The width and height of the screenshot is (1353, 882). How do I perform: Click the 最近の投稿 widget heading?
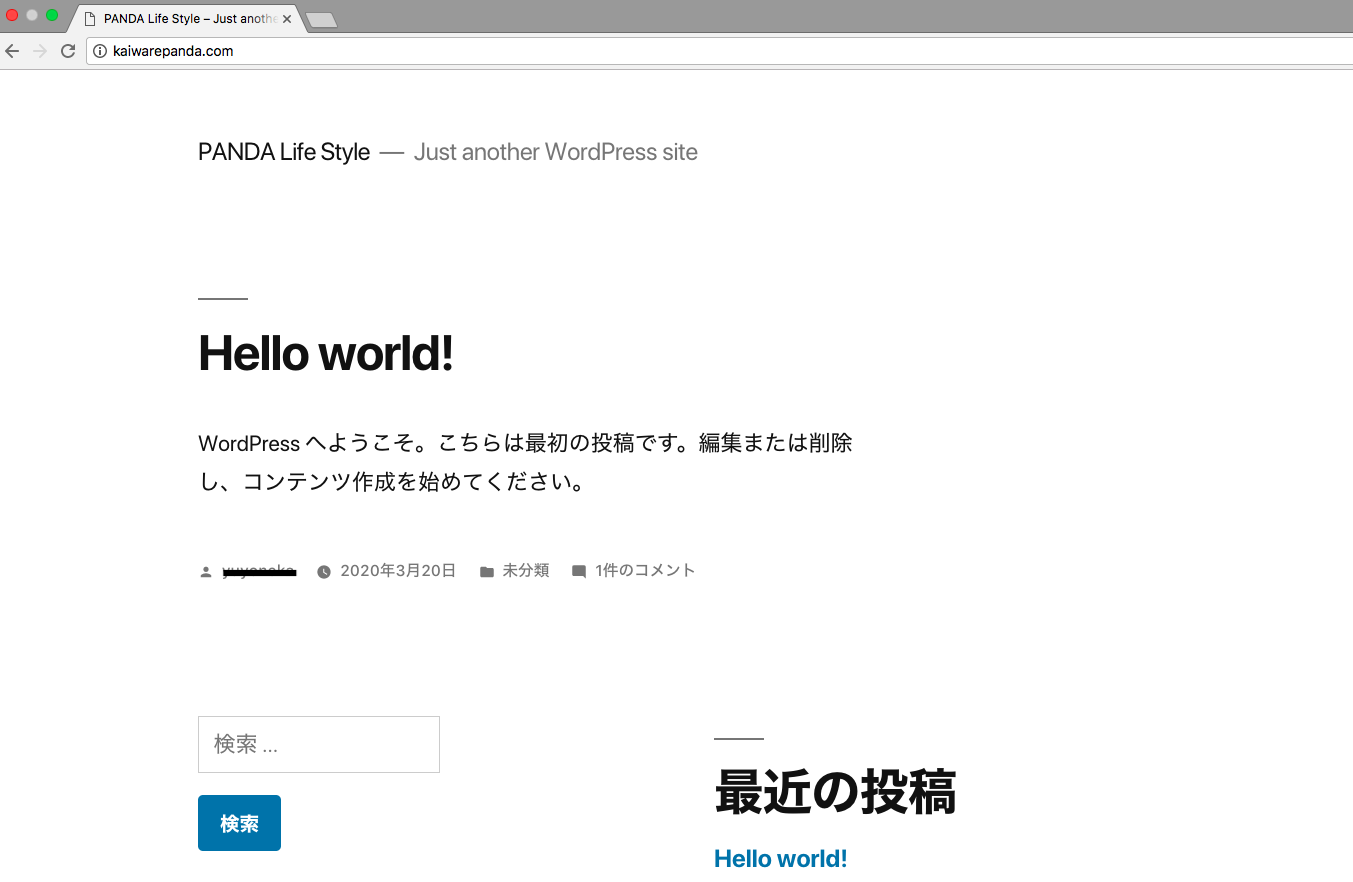coord(835,791)
